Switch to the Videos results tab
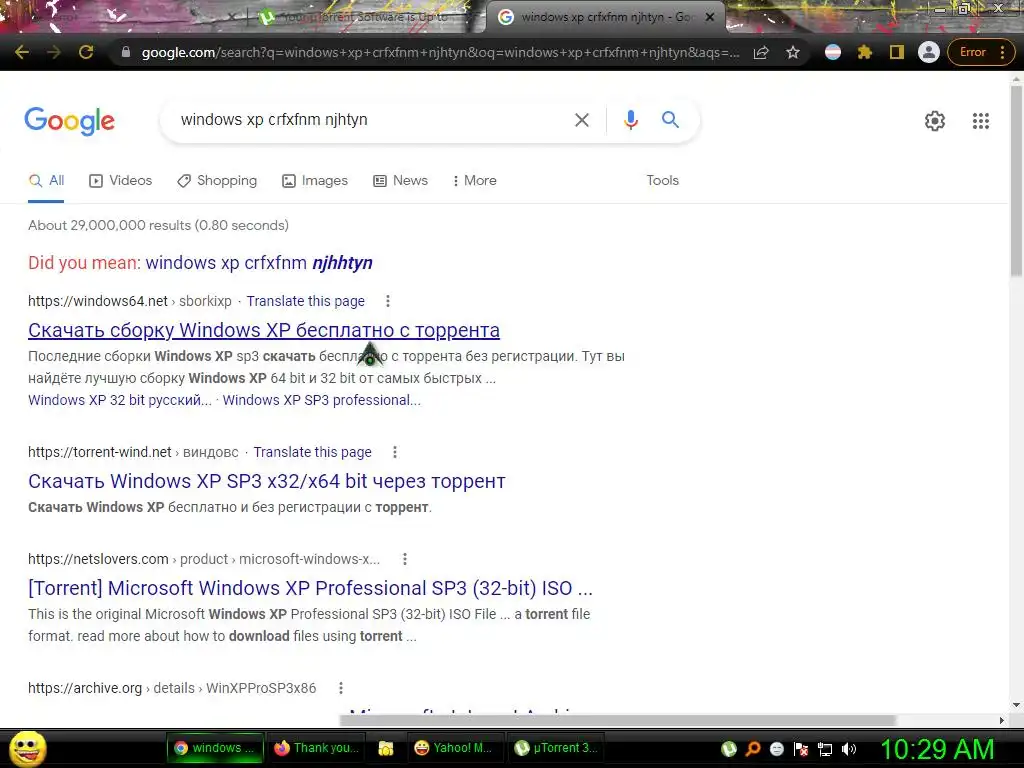1024x768 pixels. click(121, 181)
